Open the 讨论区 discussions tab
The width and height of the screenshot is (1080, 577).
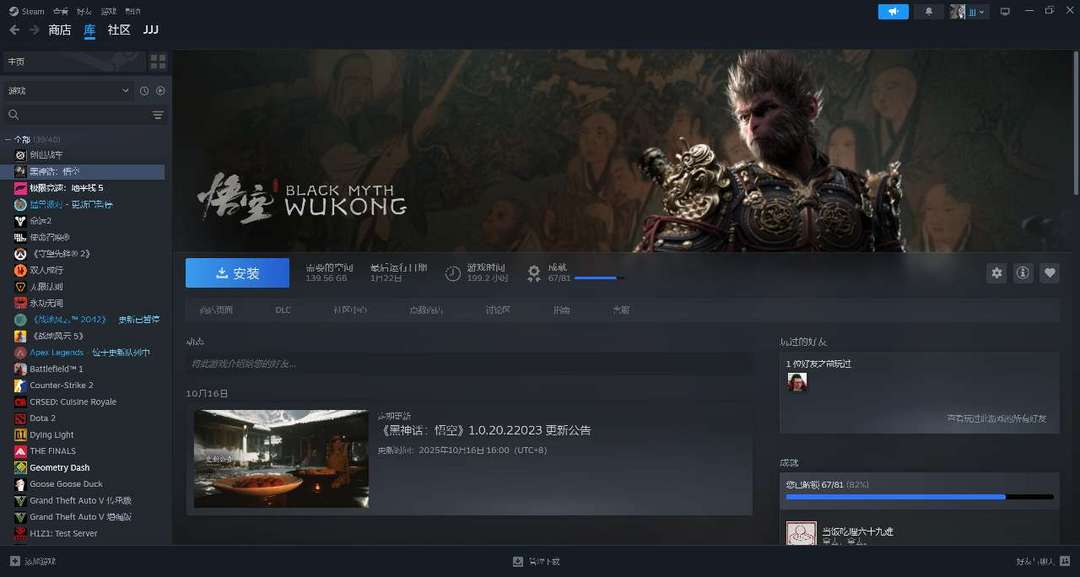497,310
